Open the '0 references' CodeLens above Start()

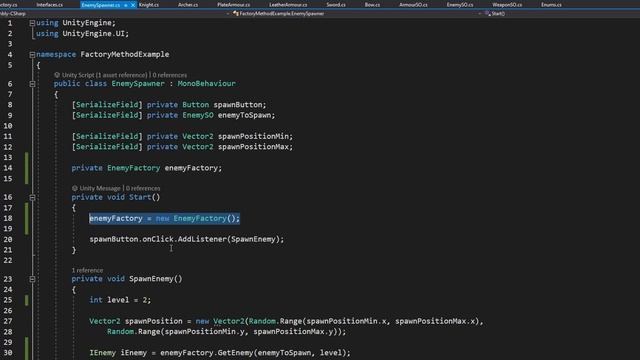pyautogui.click(x=143, y=188)
